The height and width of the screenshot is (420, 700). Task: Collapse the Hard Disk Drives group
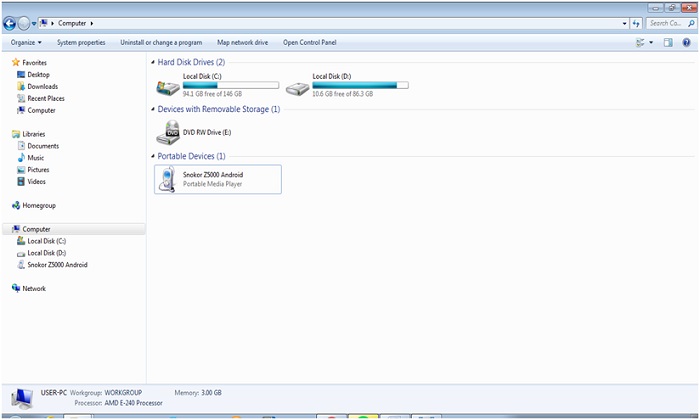(x=154, y=63)
